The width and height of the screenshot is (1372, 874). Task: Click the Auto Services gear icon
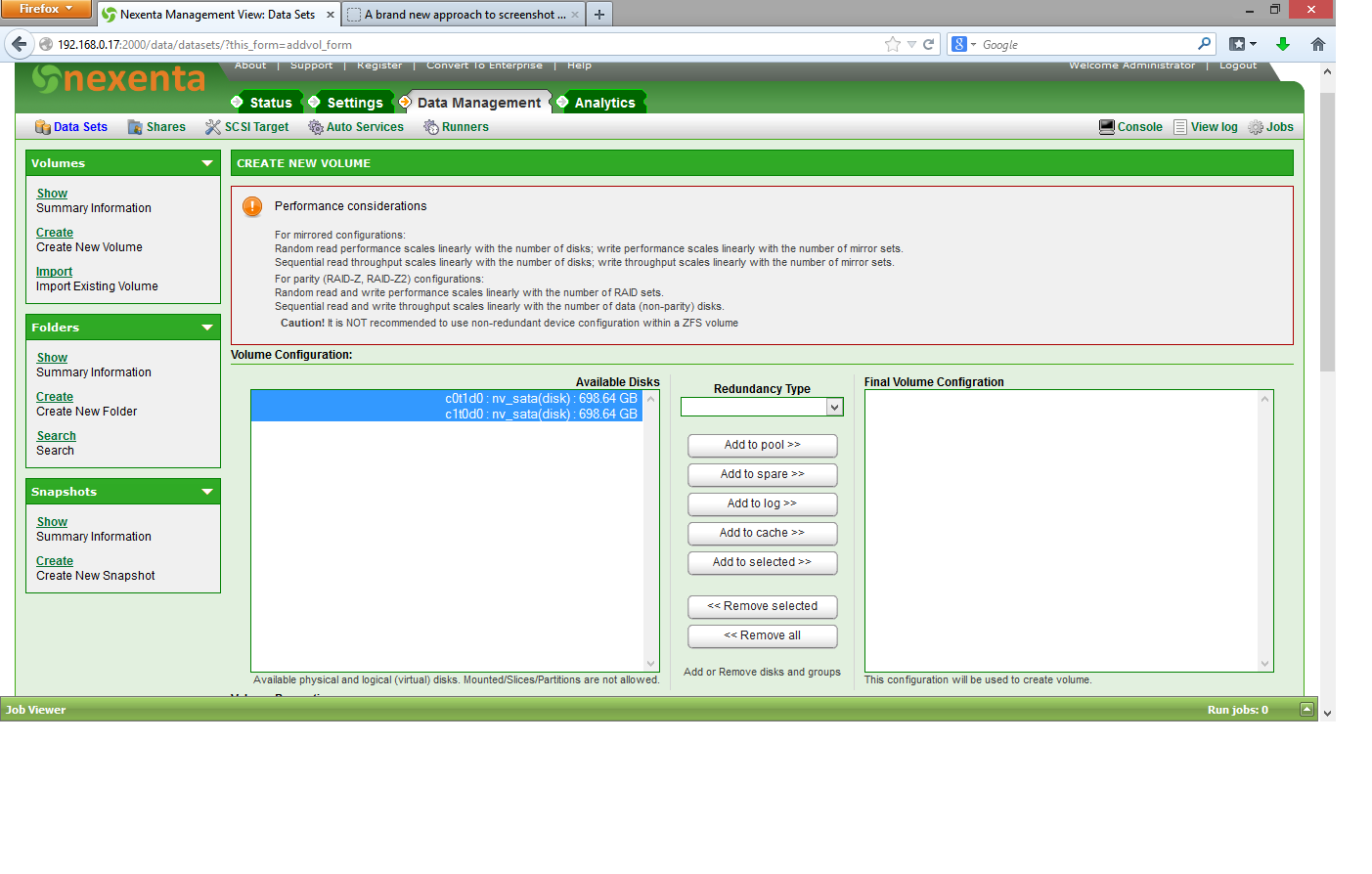pos(315,127)
